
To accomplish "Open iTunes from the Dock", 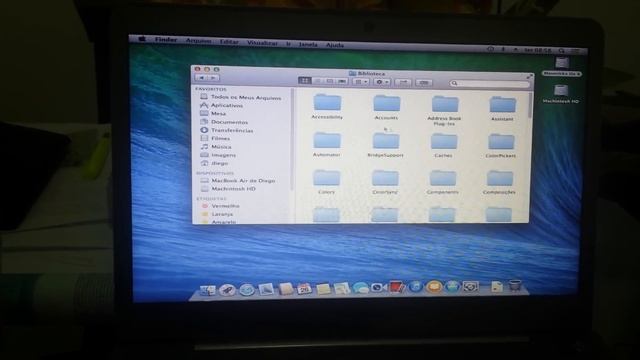I will [416, 287].
